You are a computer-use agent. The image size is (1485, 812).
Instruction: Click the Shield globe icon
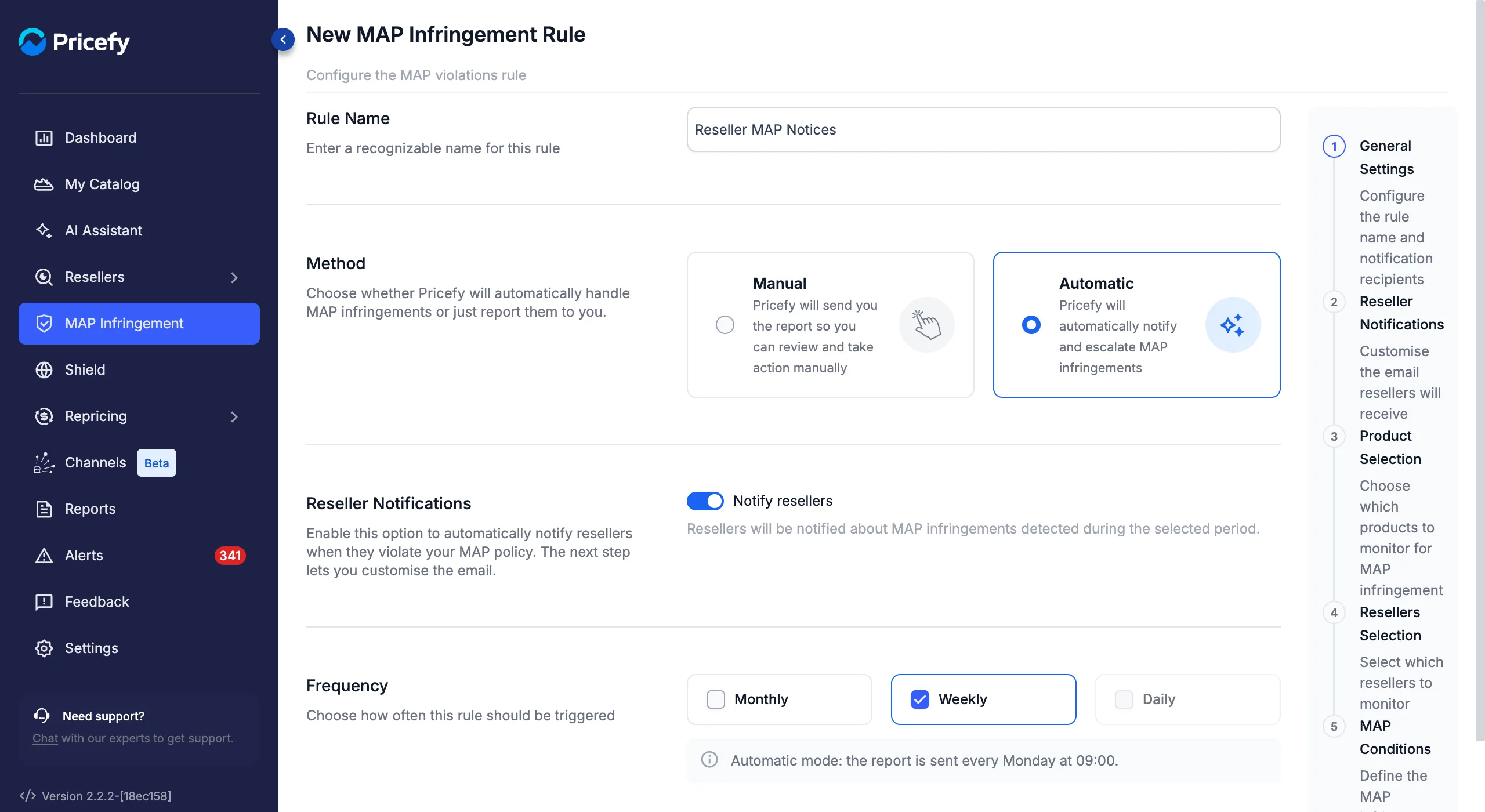tap(44, 370)
